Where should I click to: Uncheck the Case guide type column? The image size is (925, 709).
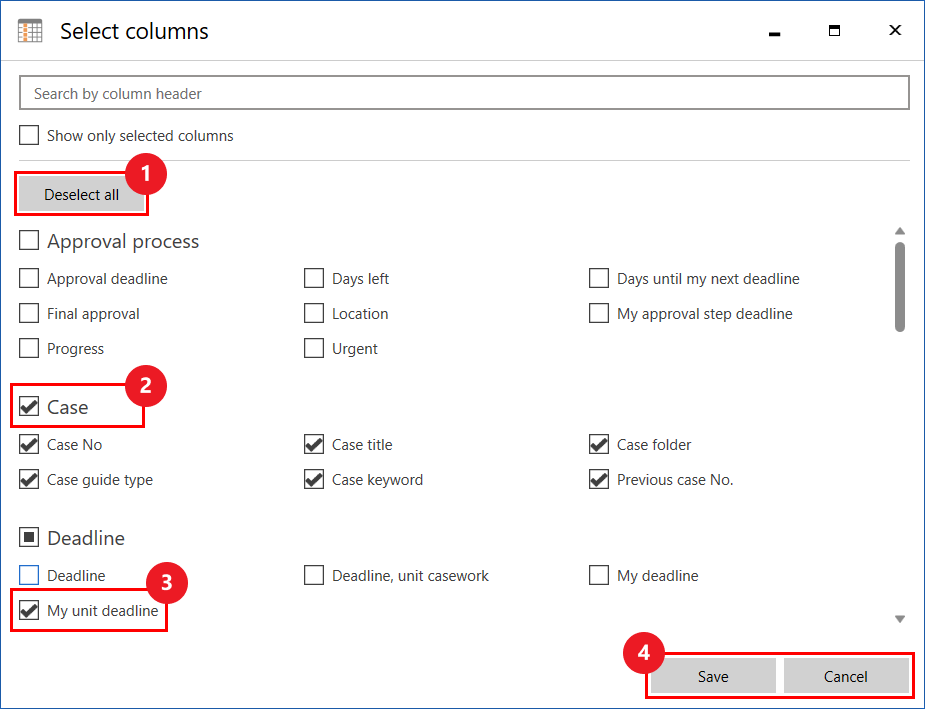coord(29,479)
